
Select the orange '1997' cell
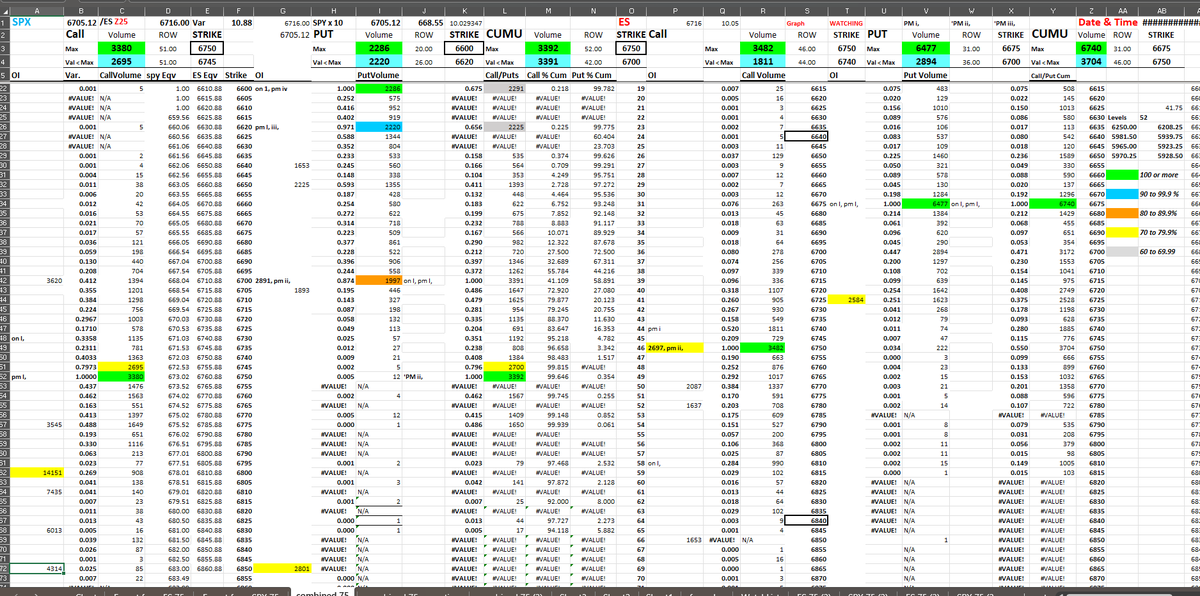click(x=379, y=283)
